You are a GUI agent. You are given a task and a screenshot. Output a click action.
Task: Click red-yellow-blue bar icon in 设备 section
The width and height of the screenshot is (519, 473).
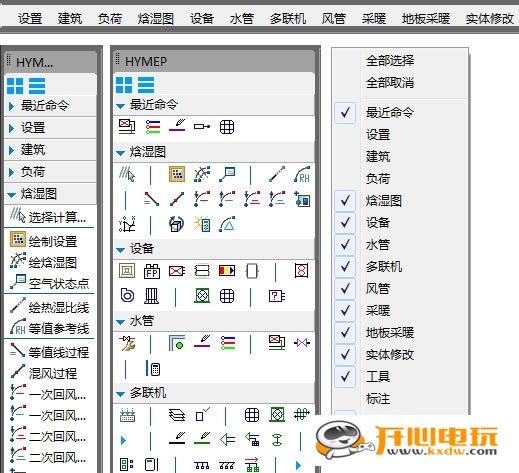(227, 270)
